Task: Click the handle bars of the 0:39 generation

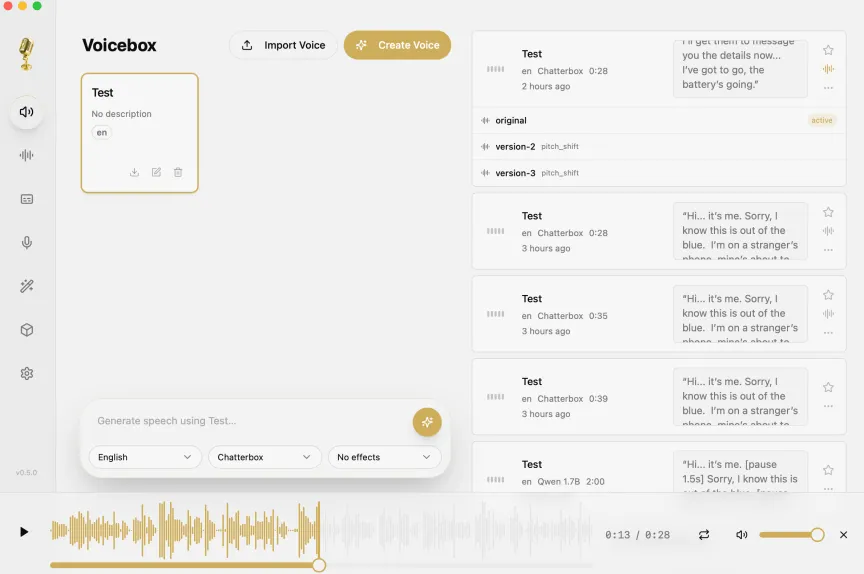Action: [x=495, y=397]
